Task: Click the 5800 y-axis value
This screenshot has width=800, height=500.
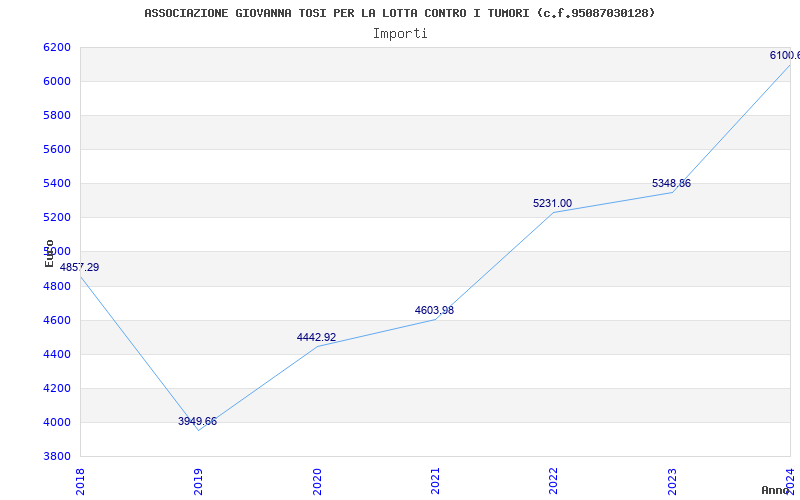Action: click(x=57, y=115)
